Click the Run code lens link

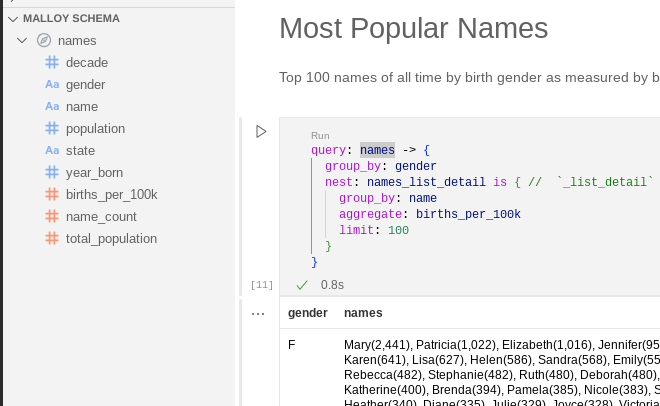(320, 136)
